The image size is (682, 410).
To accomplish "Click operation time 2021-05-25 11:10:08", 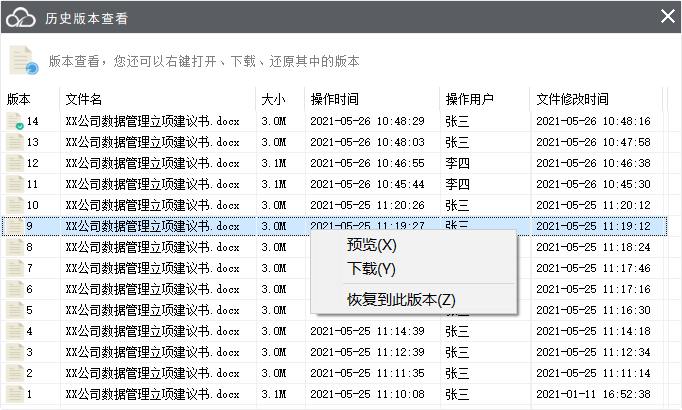I will click(367, 394).
